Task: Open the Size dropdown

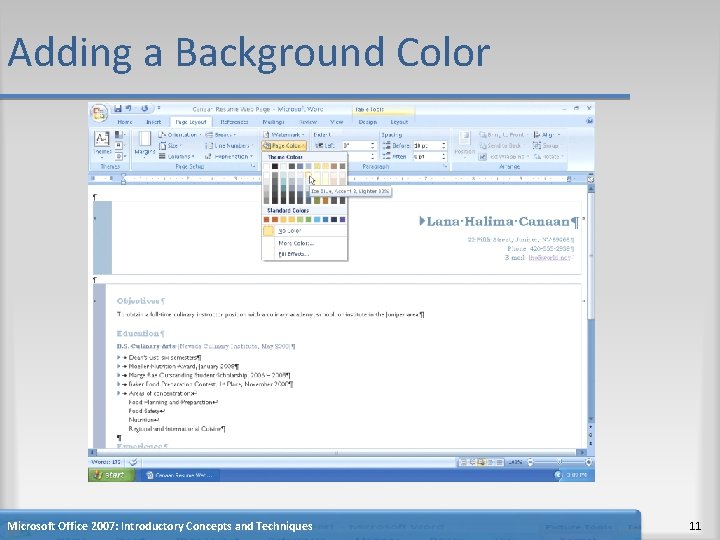Action: pos(170,146)
